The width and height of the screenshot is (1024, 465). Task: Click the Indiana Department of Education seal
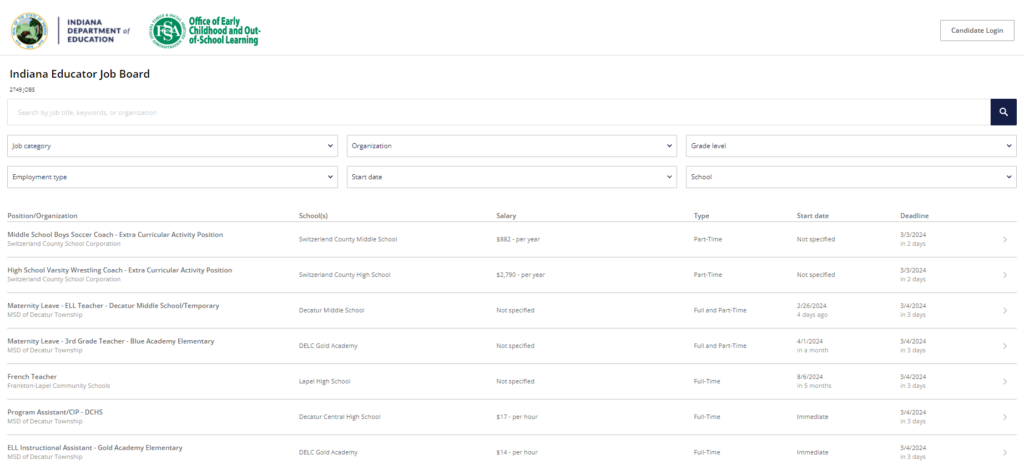(29, 31)
